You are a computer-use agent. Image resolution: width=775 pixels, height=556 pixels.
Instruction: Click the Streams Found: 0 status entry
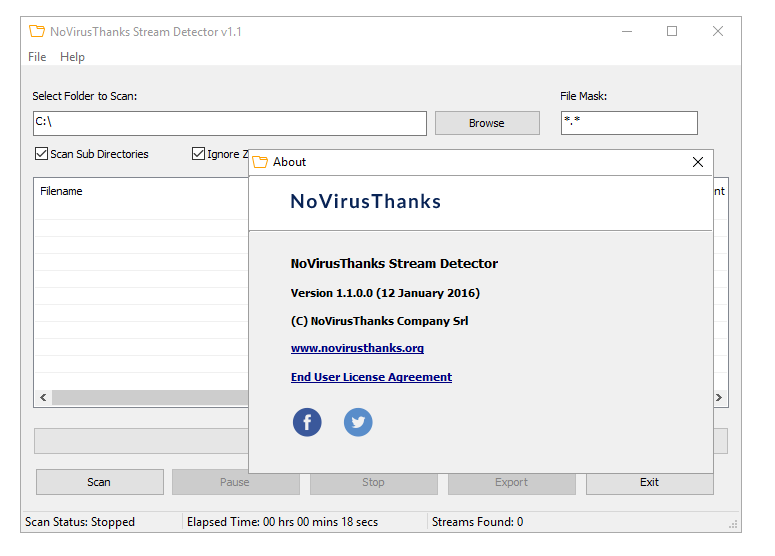tap(477, 522)
